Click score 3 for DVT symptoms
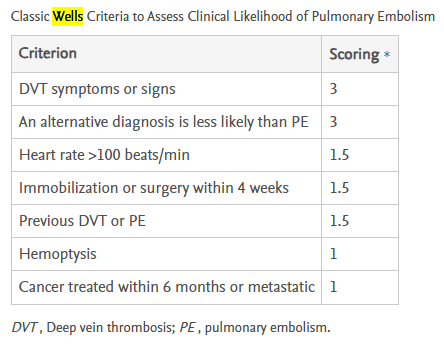The width and height of the screenshot is (444, 361). pyautogui.click(x=333, y=89)
